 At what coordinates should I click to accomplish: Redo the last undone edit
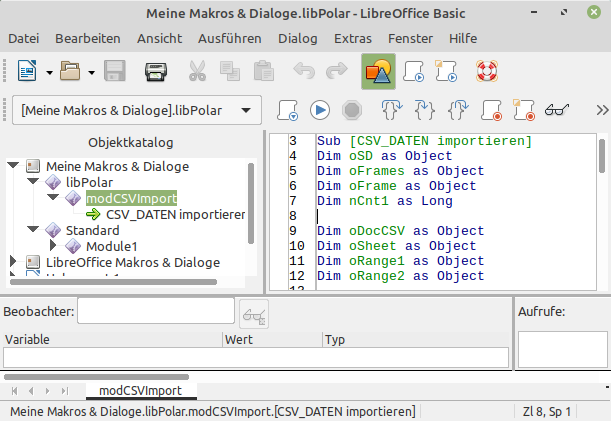click(336, 71)
